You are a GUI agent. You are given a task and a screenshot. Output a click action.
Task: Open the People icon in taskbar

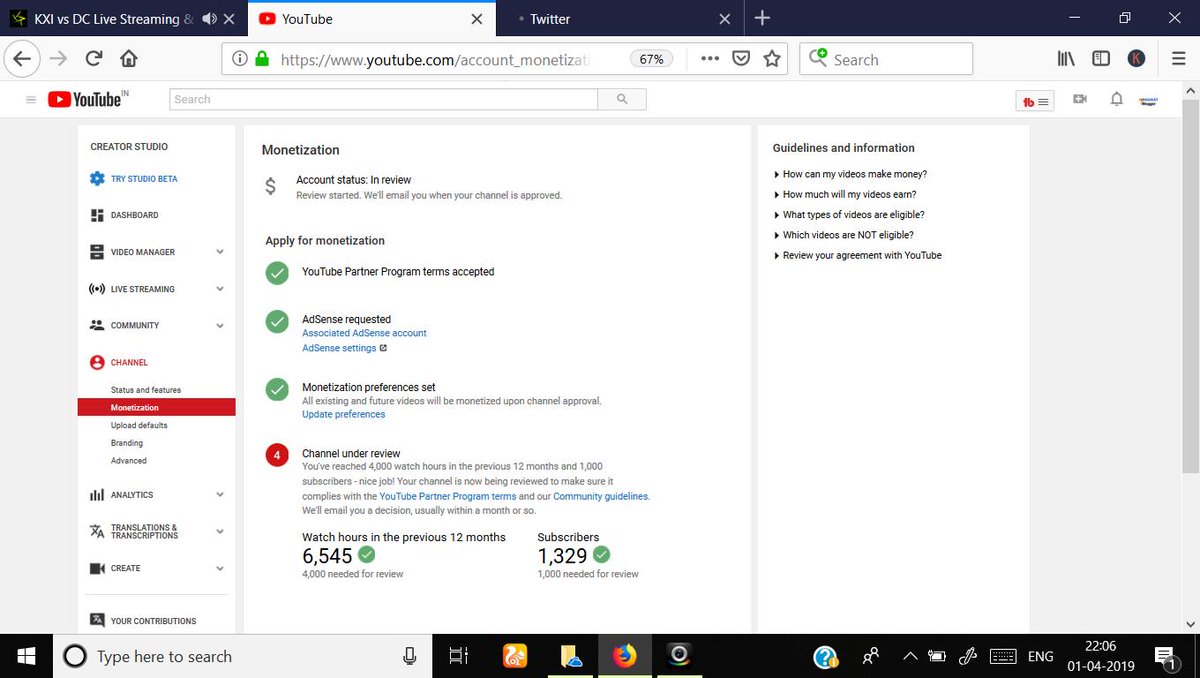(x=870, y=656)
